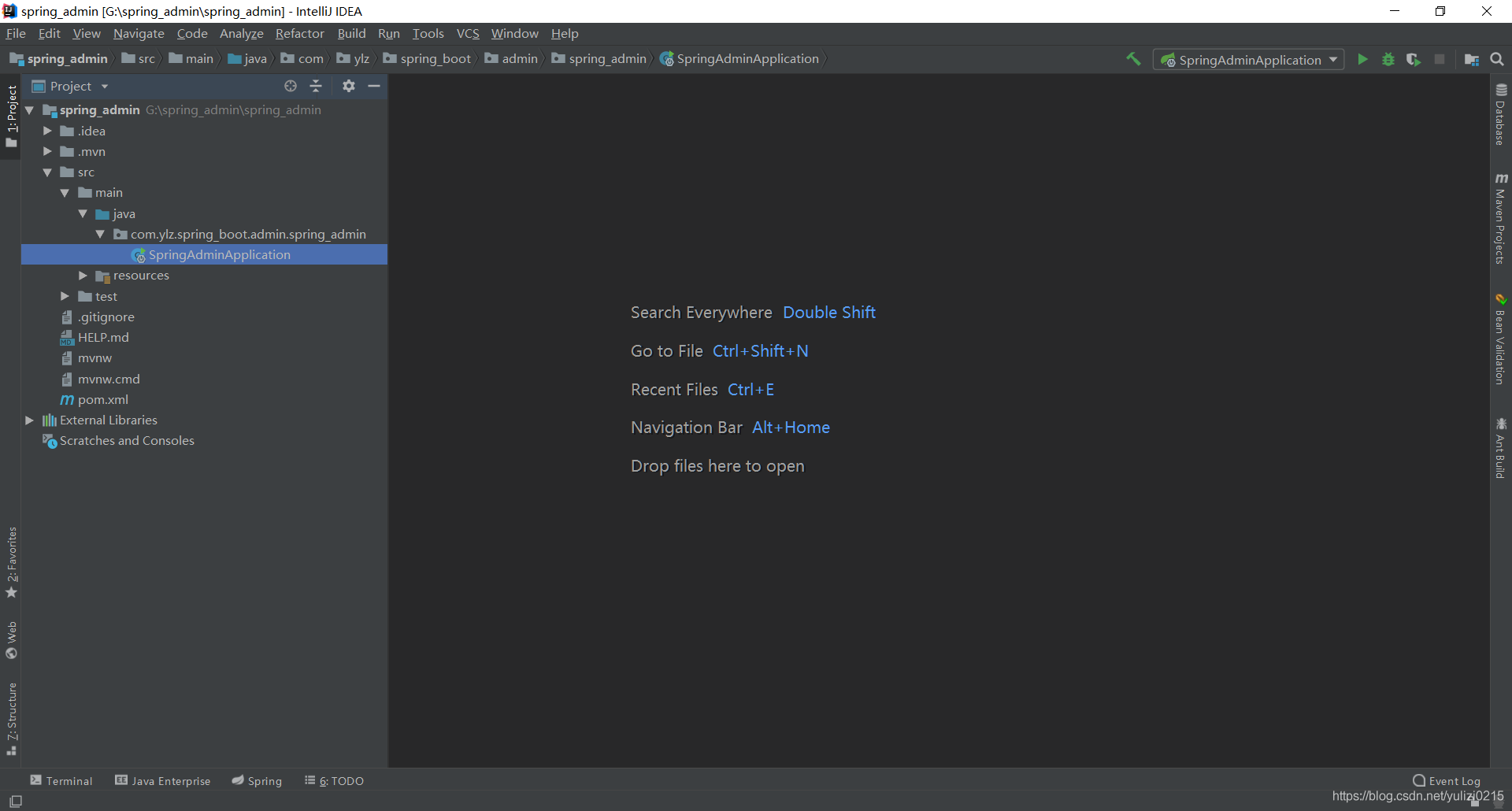
Task: Expand the resources folder
Action: [83, 276]
